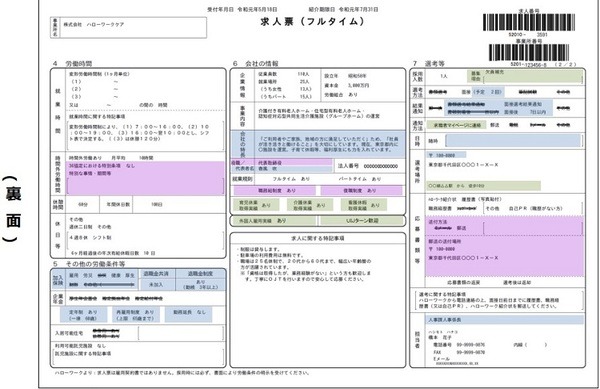Click the 育児休業取得実績 あり box
The width and height of the screenshot is (600, 389).
[257, 205]
